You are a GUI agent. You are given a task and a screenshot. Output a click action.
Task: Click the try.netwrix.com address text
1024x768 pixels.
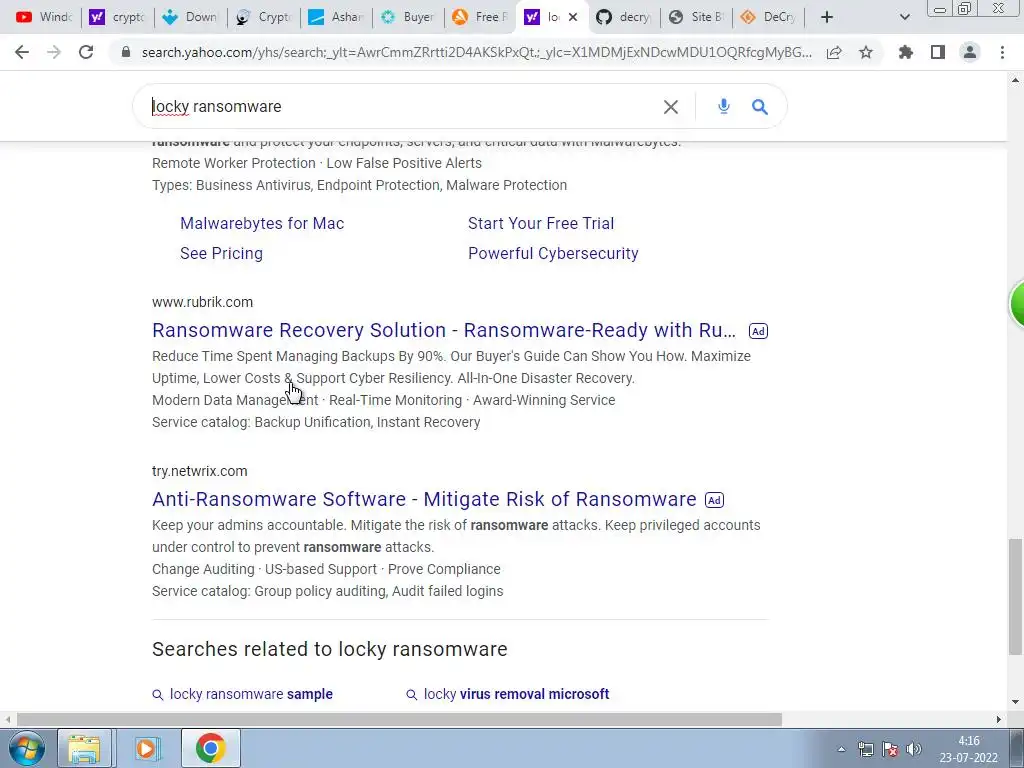click(x=200, y=471)
